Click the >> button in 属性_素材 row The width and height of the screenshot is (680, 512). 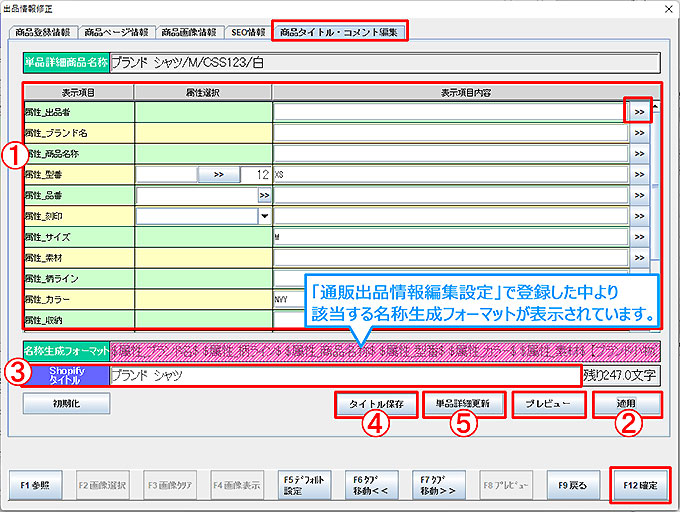[x=639, y=258]
